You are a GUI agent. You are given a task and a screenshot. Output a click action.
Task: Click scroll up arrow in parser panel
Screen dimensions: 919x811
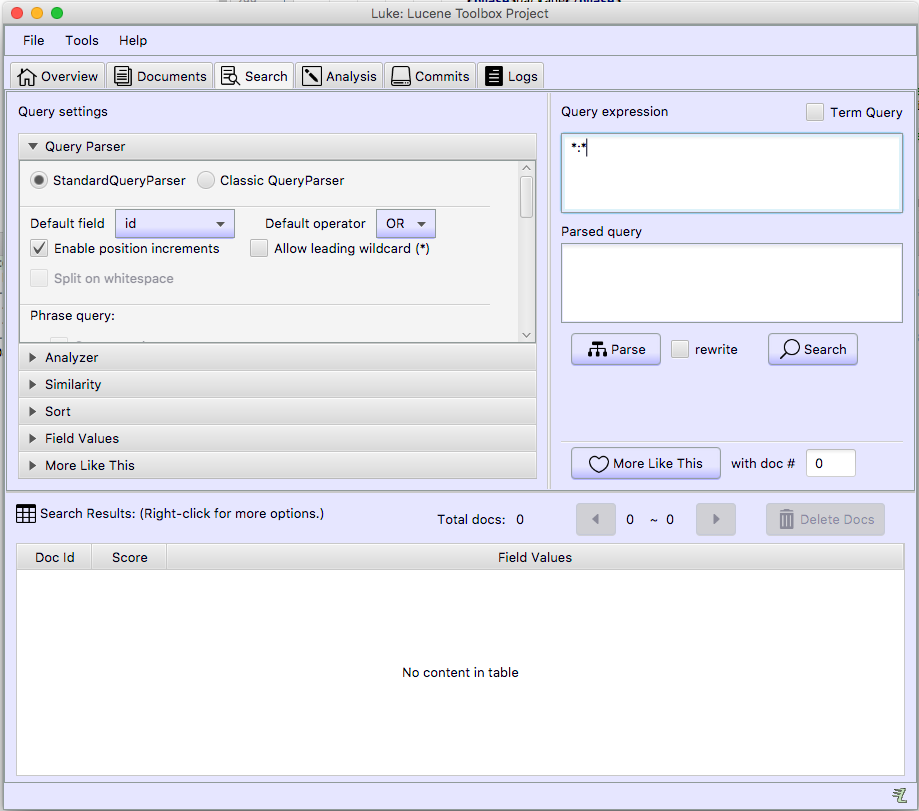click(526, 168)
